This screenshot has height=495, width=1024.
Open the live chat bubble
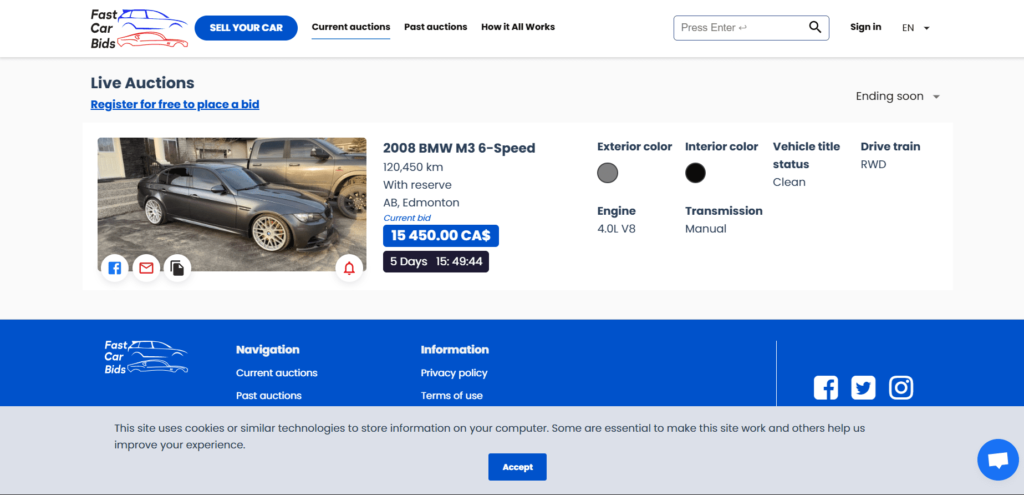pyautogui.click(x=998, y=460)
